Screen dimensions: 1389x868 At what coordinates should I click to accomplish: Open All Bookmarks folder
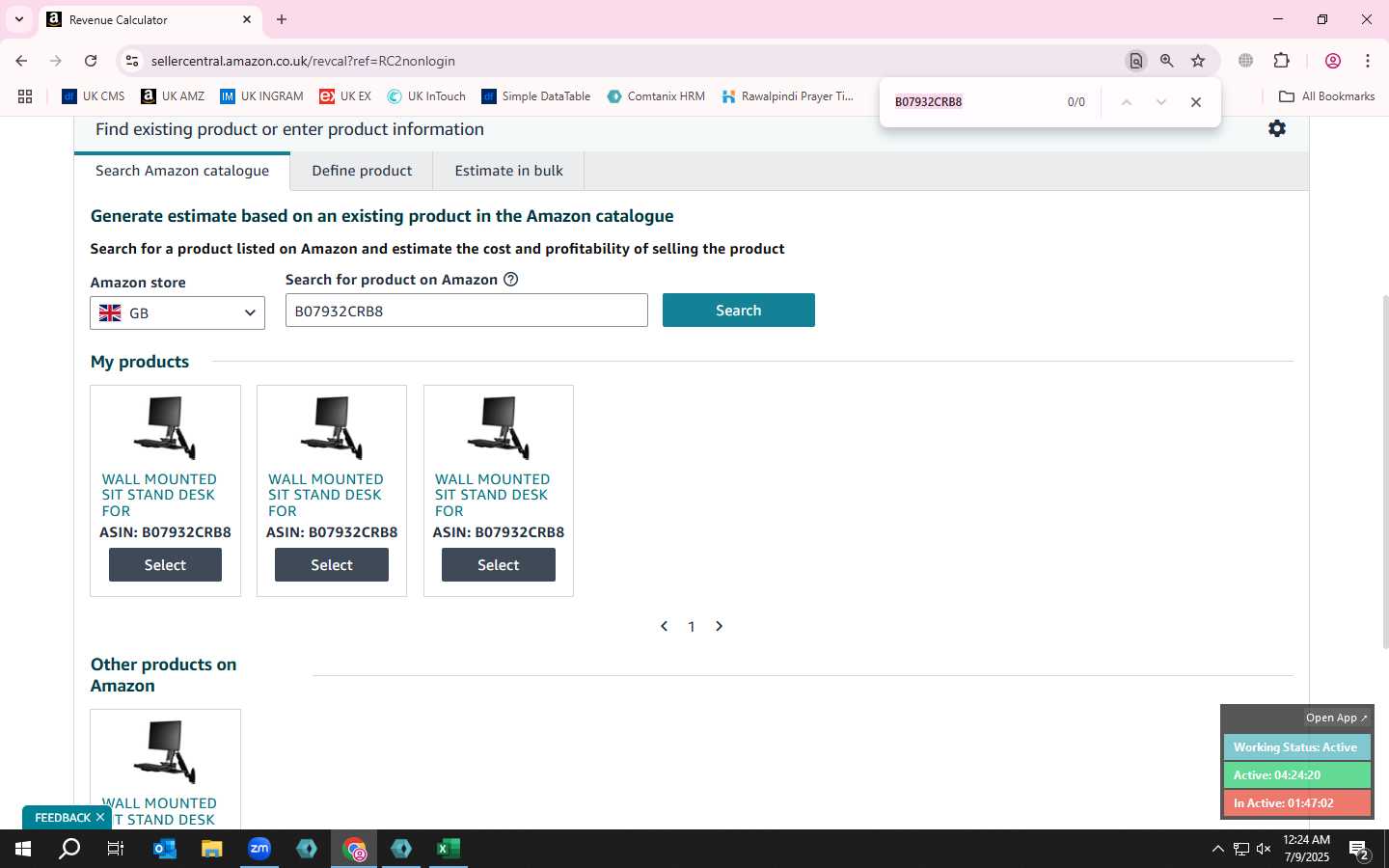(1326, 96)
